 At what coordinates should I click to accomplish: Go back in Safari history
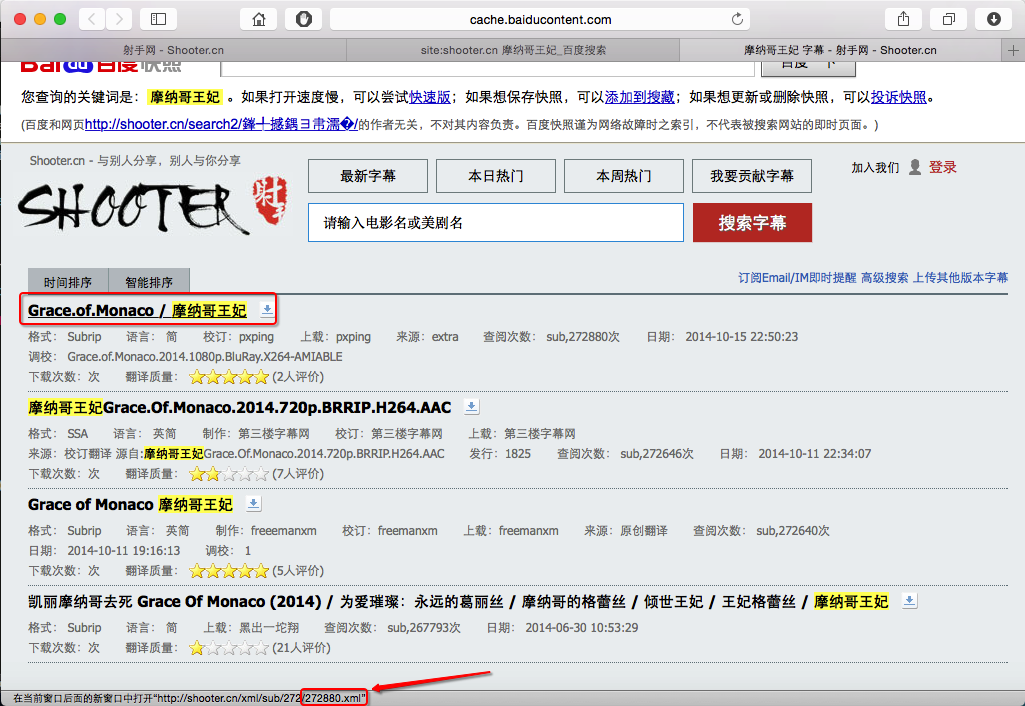92,19
